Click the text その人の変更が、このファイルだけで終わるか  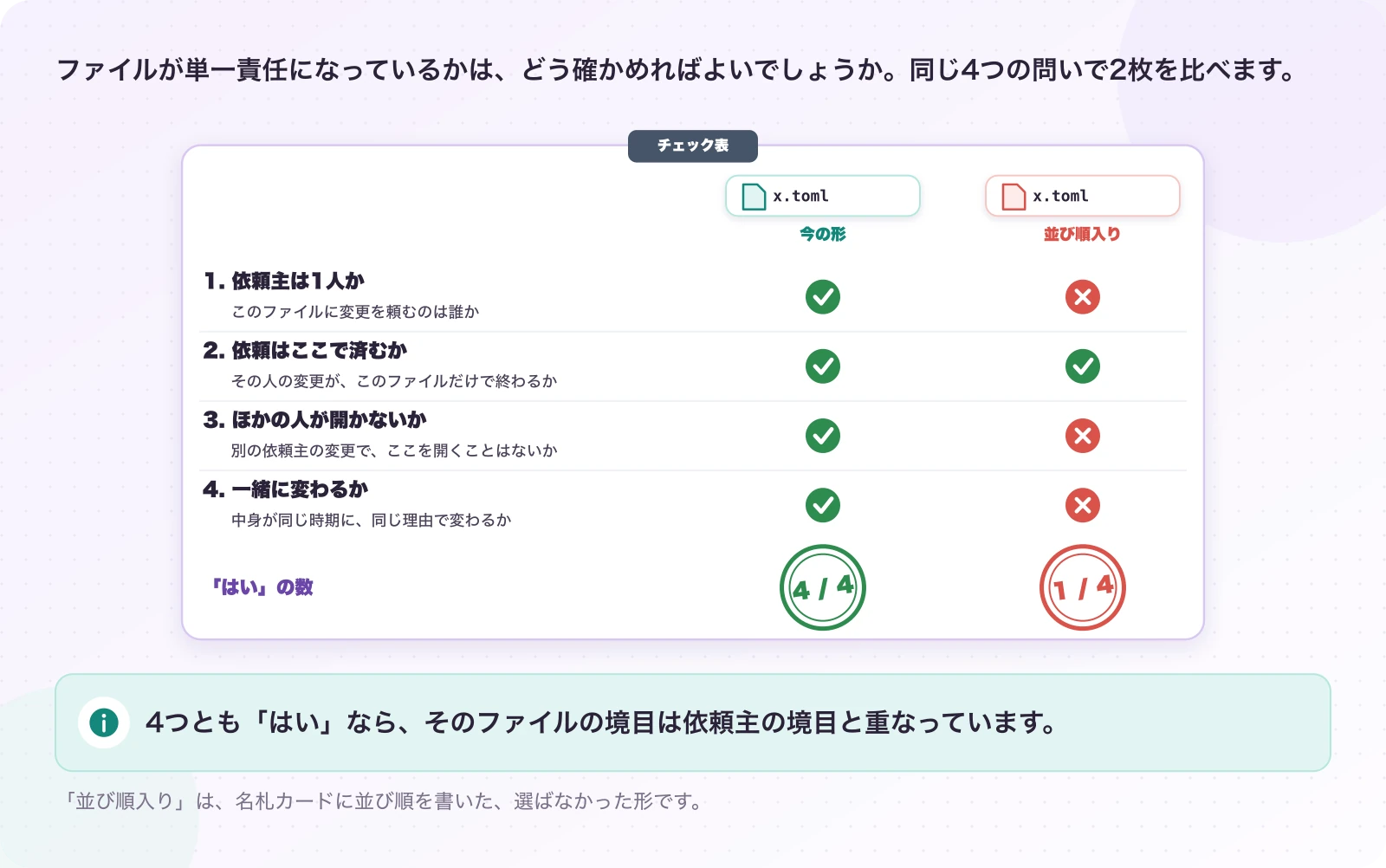click(x=394, y=381)
